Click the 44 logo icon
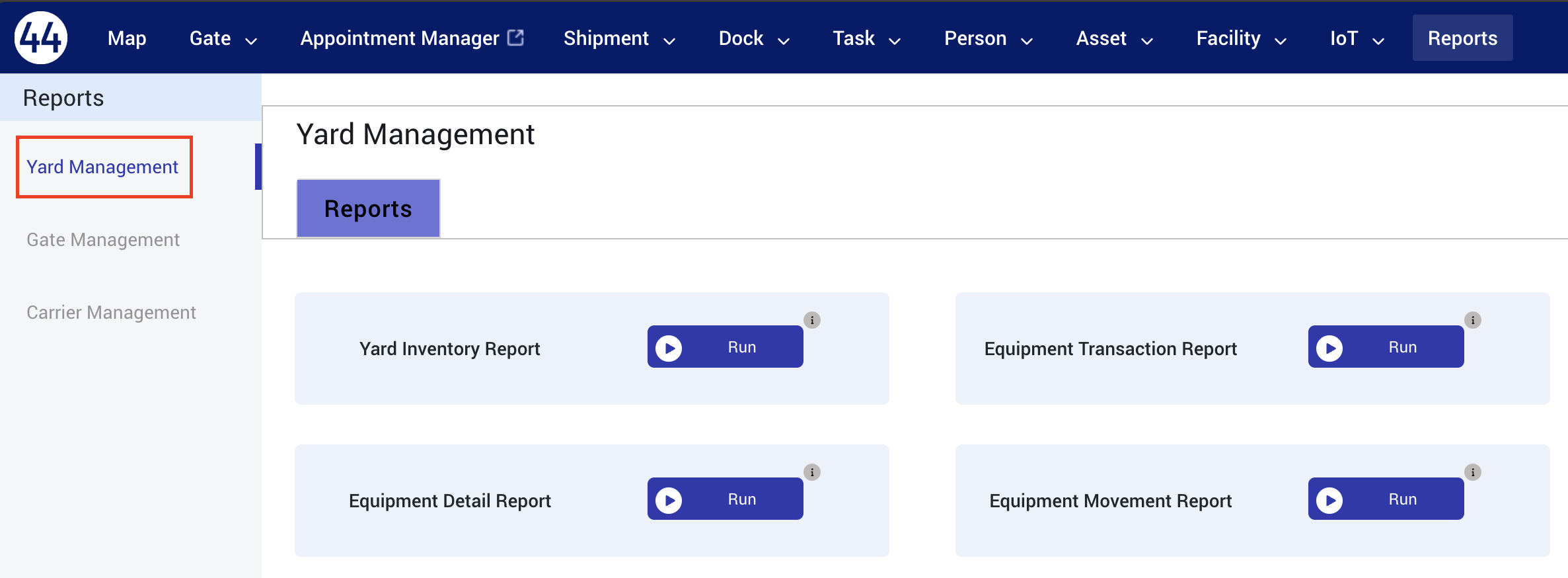The height and width of the screenshot is (578, 1568). pyautogui.click(x=41, y=38)
